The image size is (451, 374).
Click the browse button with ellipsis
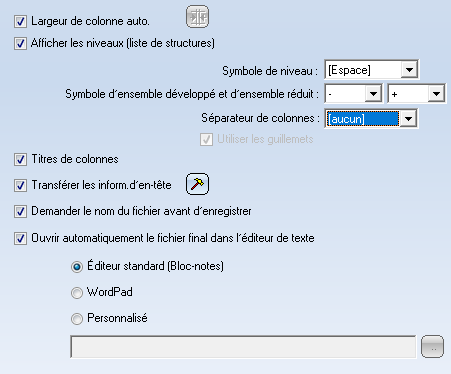(x=432, y=347)
